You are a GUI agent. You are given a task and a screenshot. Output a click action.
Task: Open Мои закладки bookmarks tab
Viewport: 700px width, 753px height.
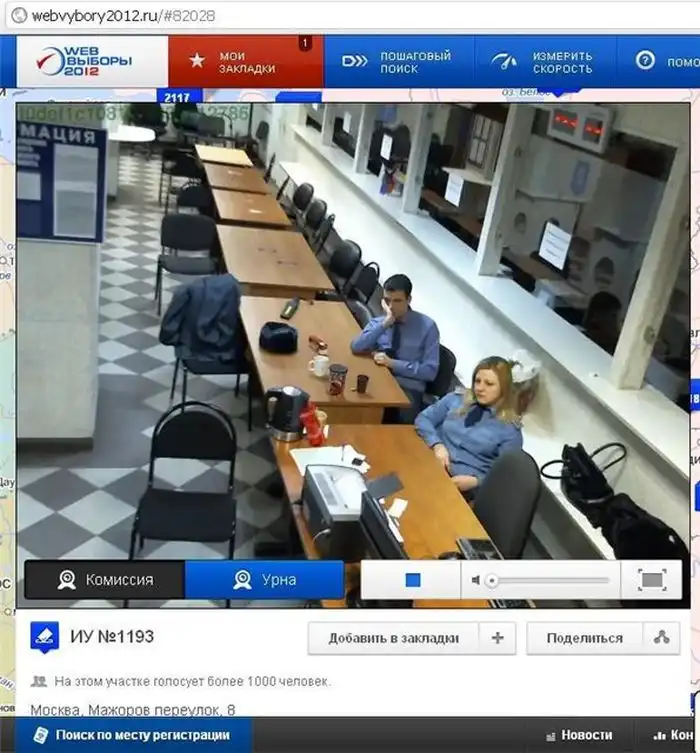click(245, 62)
